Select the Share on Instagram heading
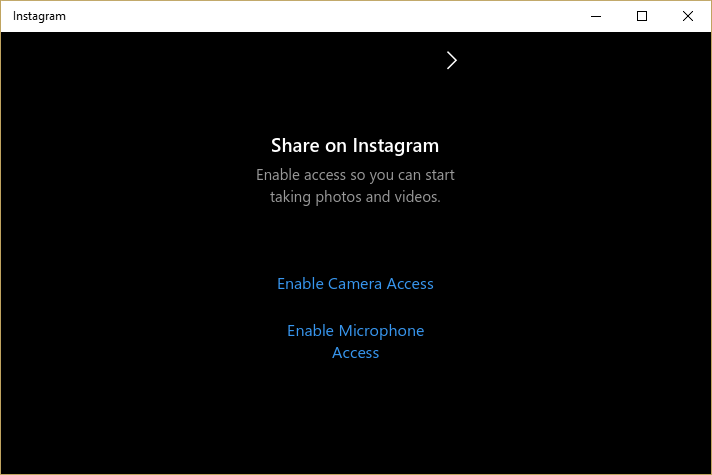 point(355,146)
